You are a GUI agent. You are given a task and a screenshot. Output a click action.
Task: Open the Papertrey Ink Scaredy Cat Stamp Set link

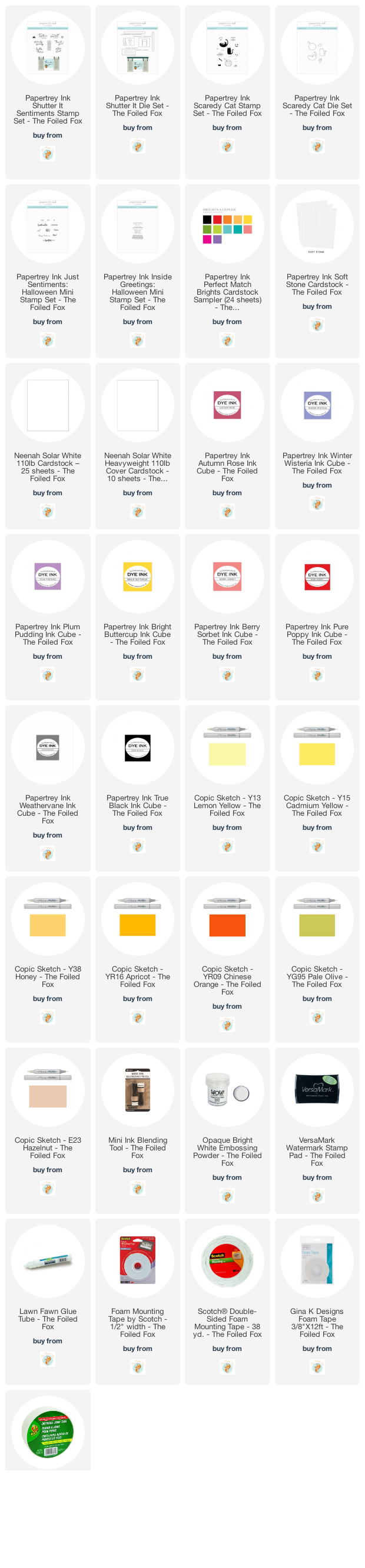(227, 106)
